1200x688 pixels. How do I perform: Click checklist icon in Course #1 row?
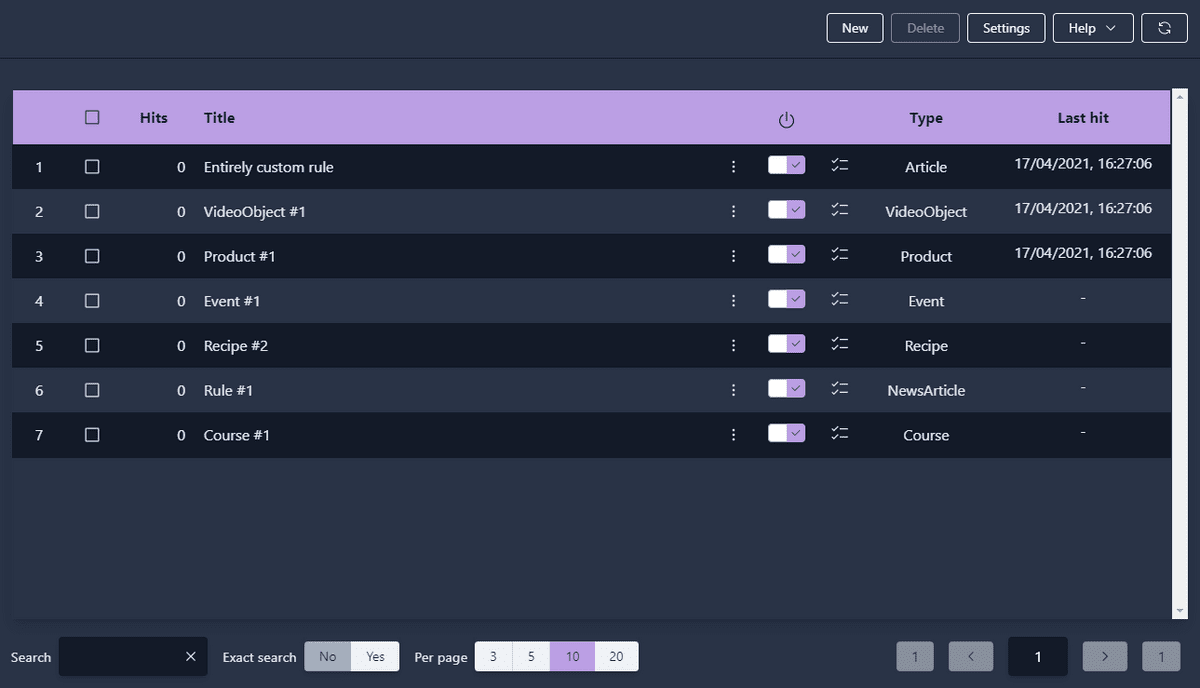840,433
